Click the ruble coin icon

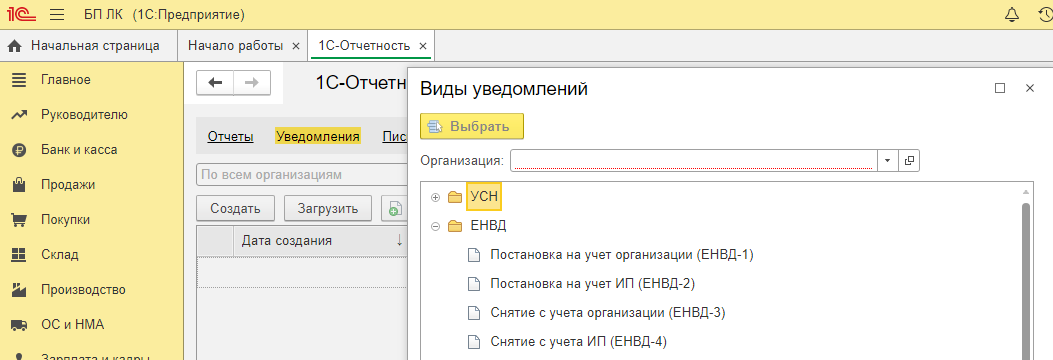(x=19, y=150)
